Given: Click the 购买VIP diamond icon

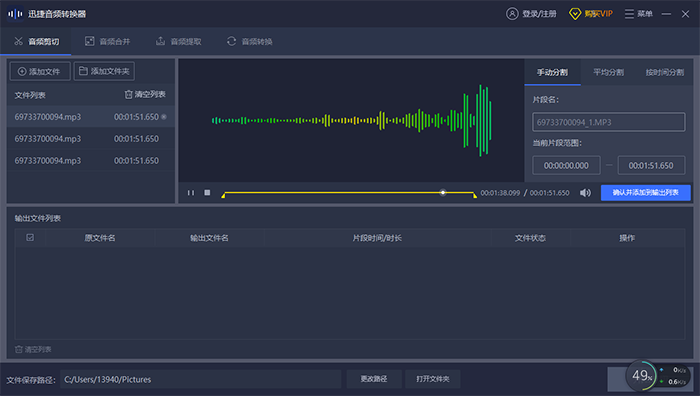Looking at the screenshot, I should [575, 14].
